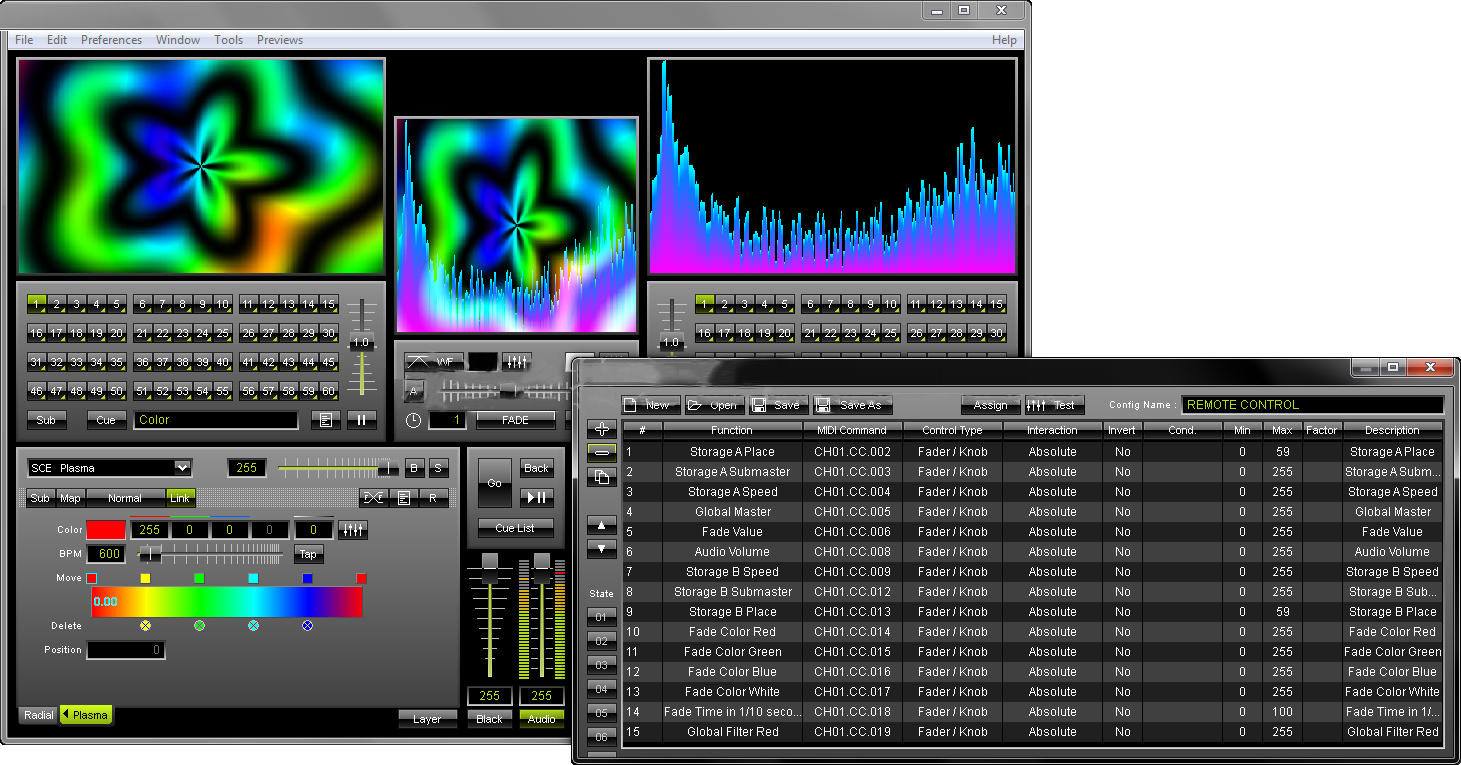
Task: Click the Test faders button
Action: (x=1053, y=405)
